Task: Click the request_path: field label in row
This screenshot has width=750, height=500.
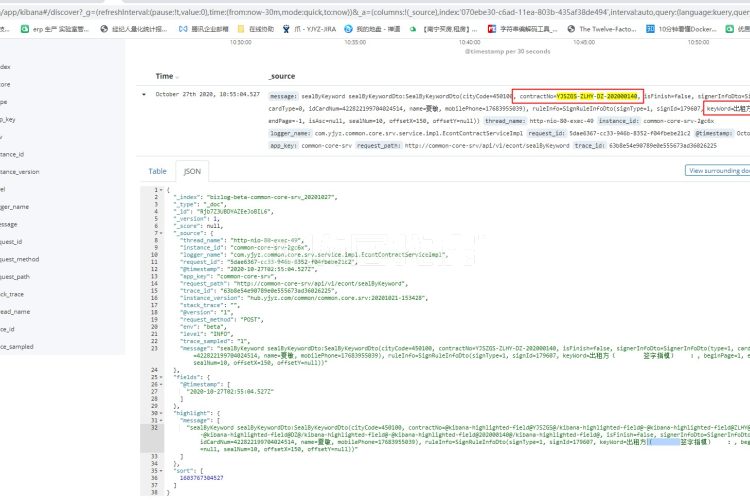Action: pyautogui.click(x=378, y=146)
